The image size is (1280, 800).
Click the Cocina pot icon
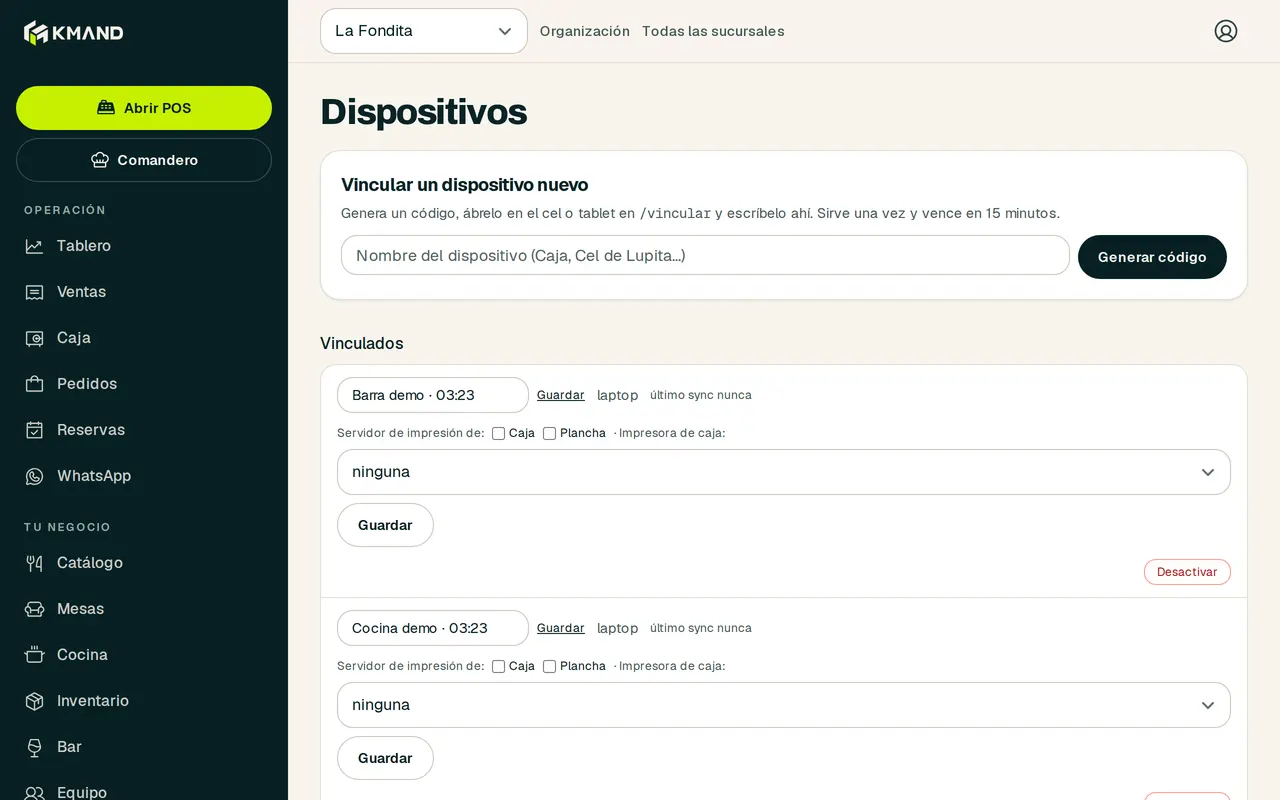pos(34,655)
